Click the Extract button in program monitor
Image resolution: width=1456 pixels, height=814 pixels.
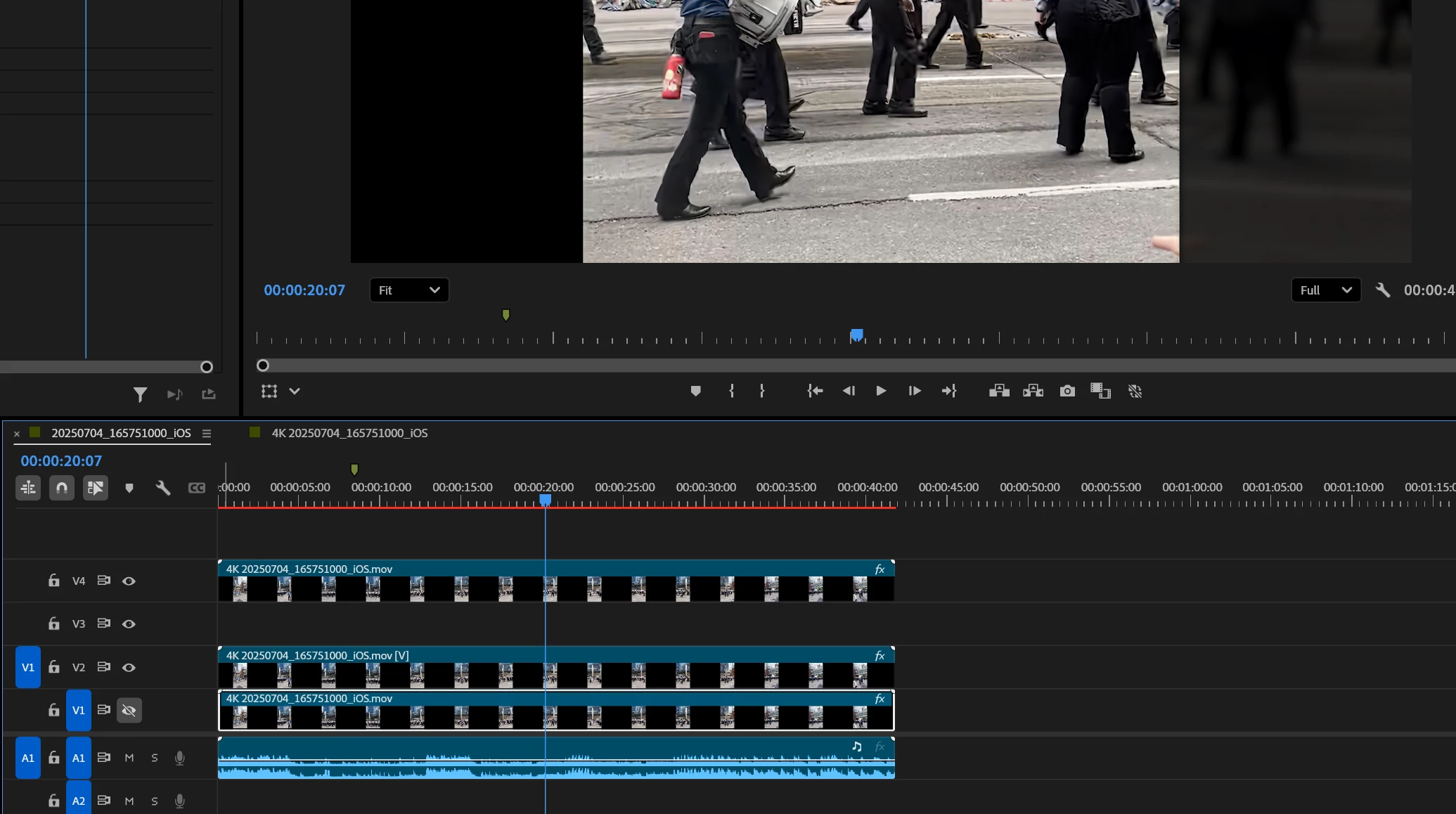coord(1033,391)
